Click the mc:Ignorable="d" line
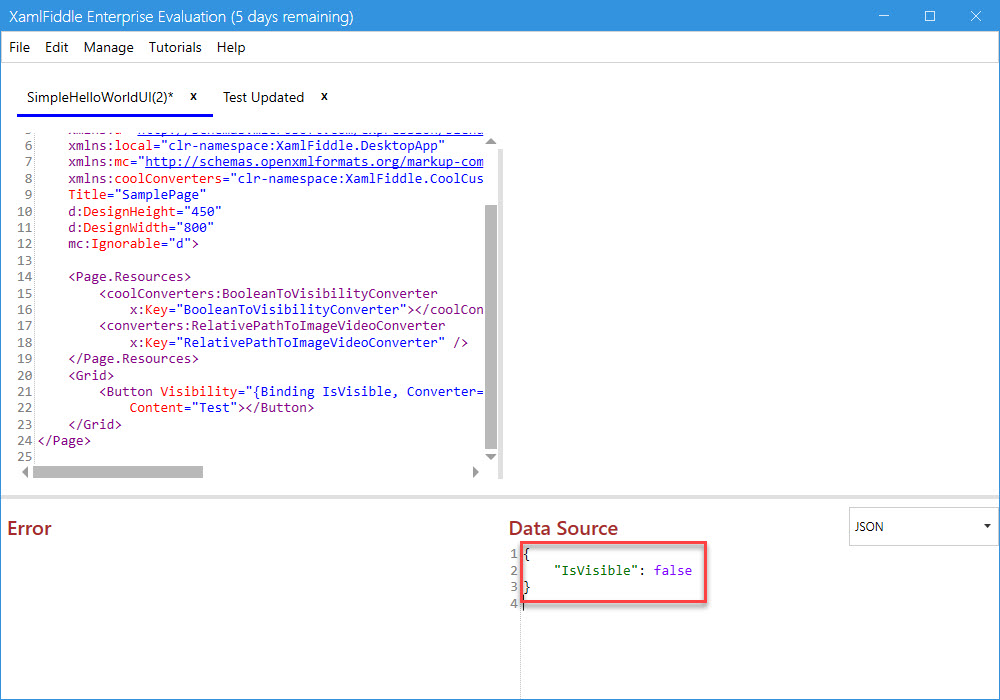 pyautogui.click(x=133, y=244)
